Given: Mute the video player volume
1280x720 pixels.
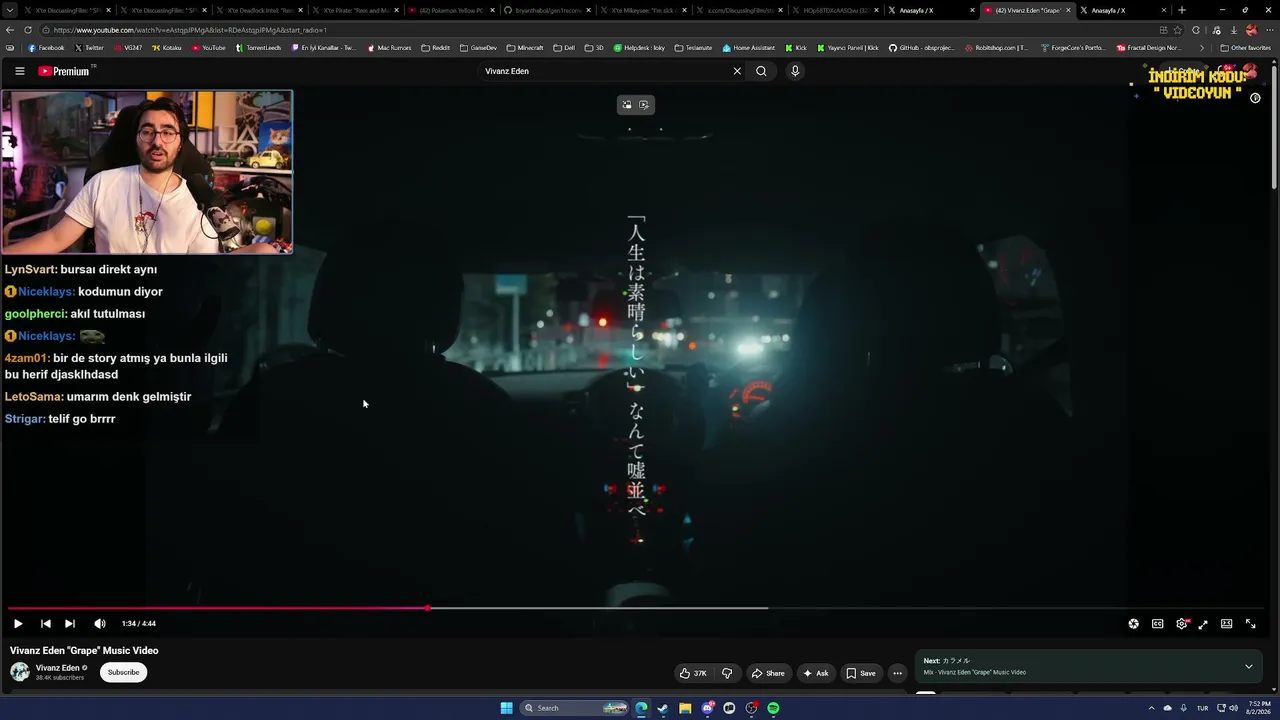Looking at the screenshot, I should point(100,624).
